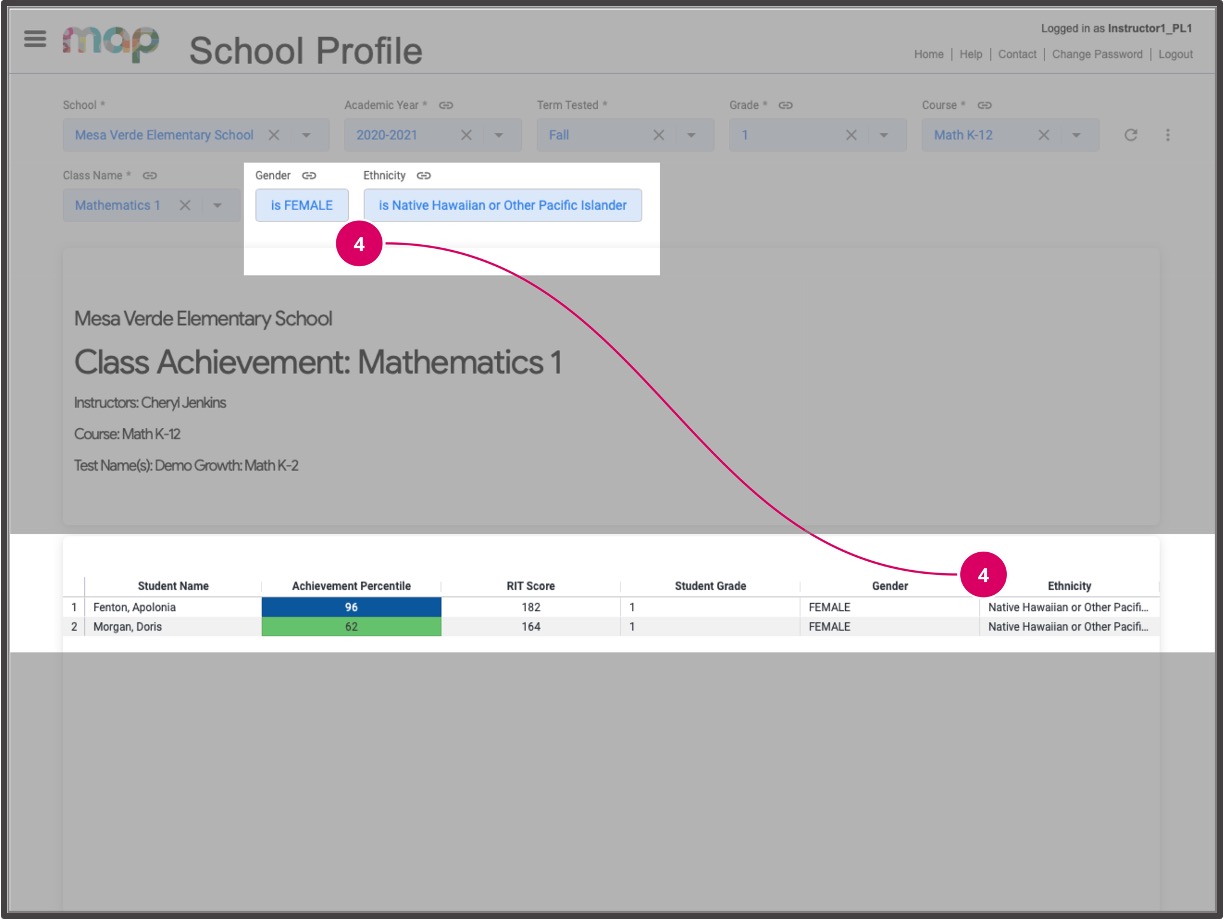
Task: Click the Logout link
Action: pos(1176,54)
